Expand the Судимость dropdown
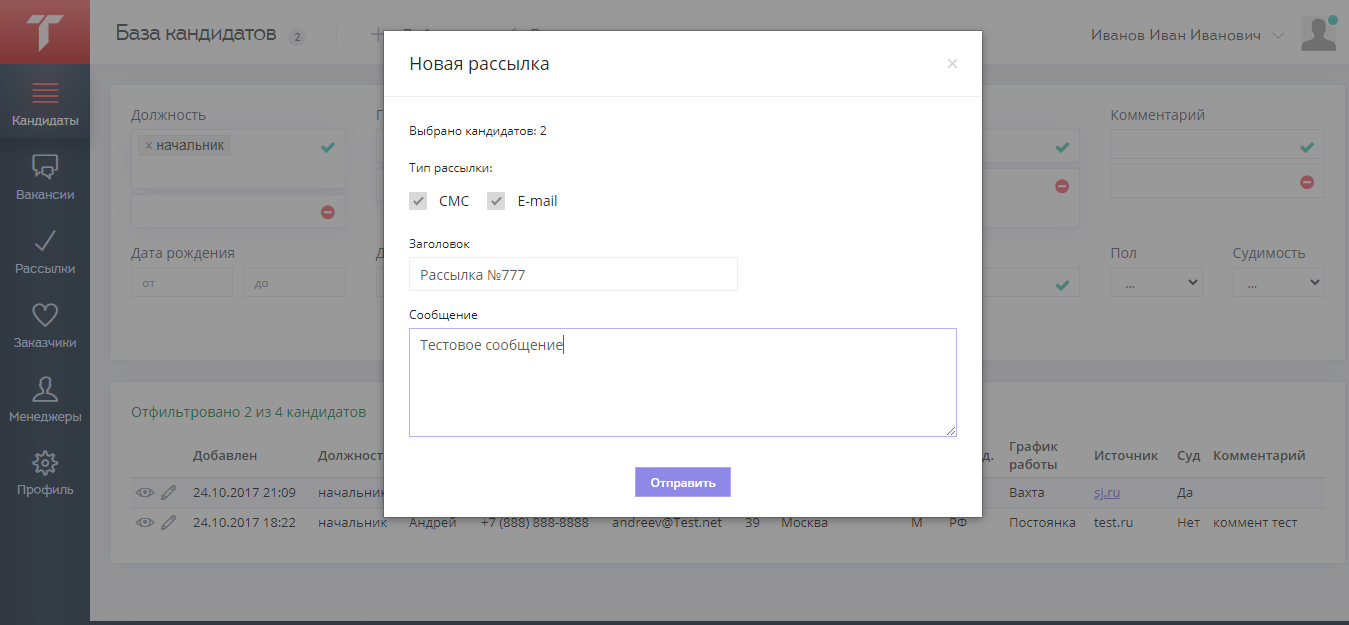The height and width of the screenshot is (625, 1349). pos(1278,283)
